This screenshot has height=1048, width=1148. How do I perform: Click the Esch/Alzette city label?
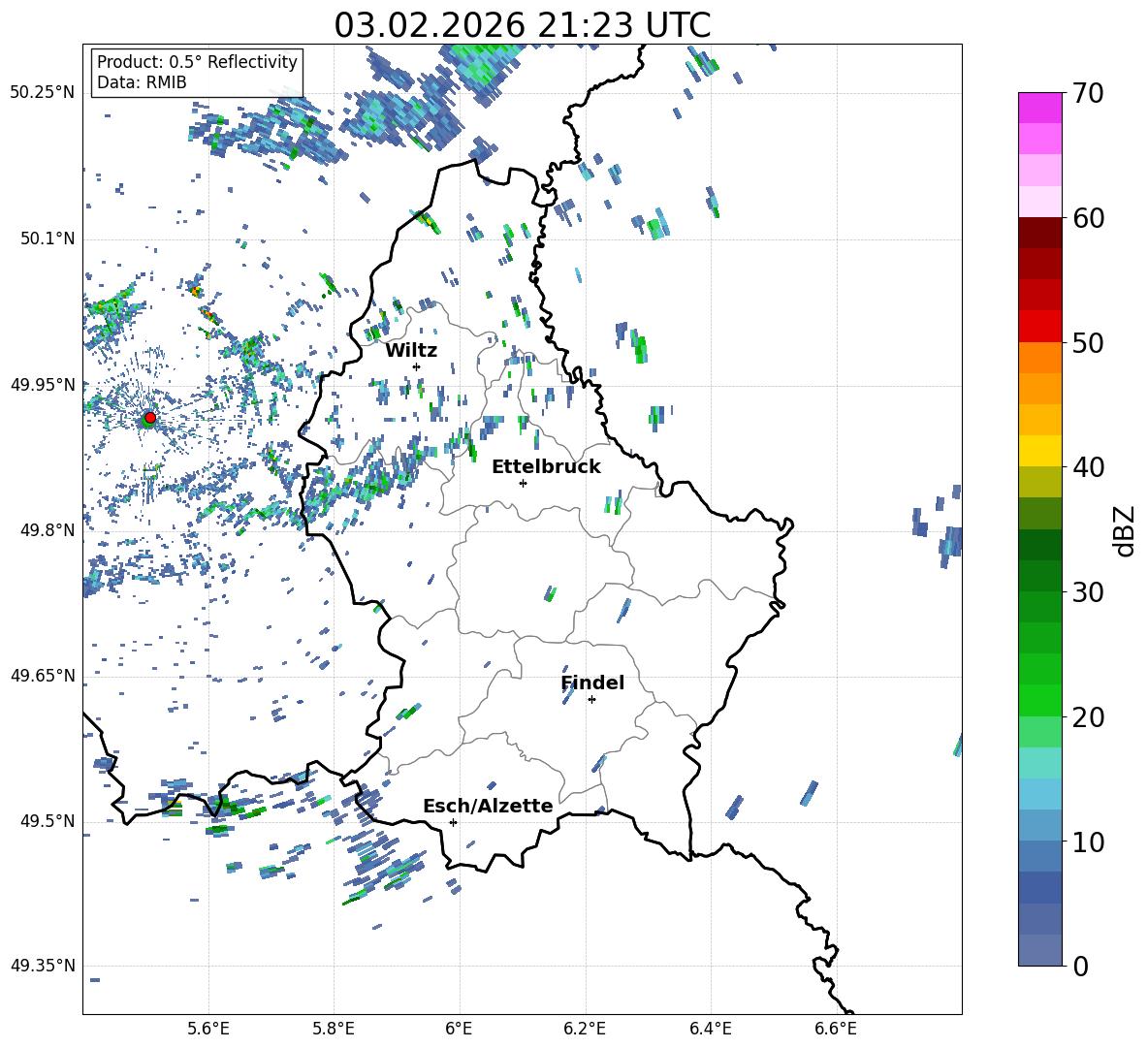tap(488, 807)
